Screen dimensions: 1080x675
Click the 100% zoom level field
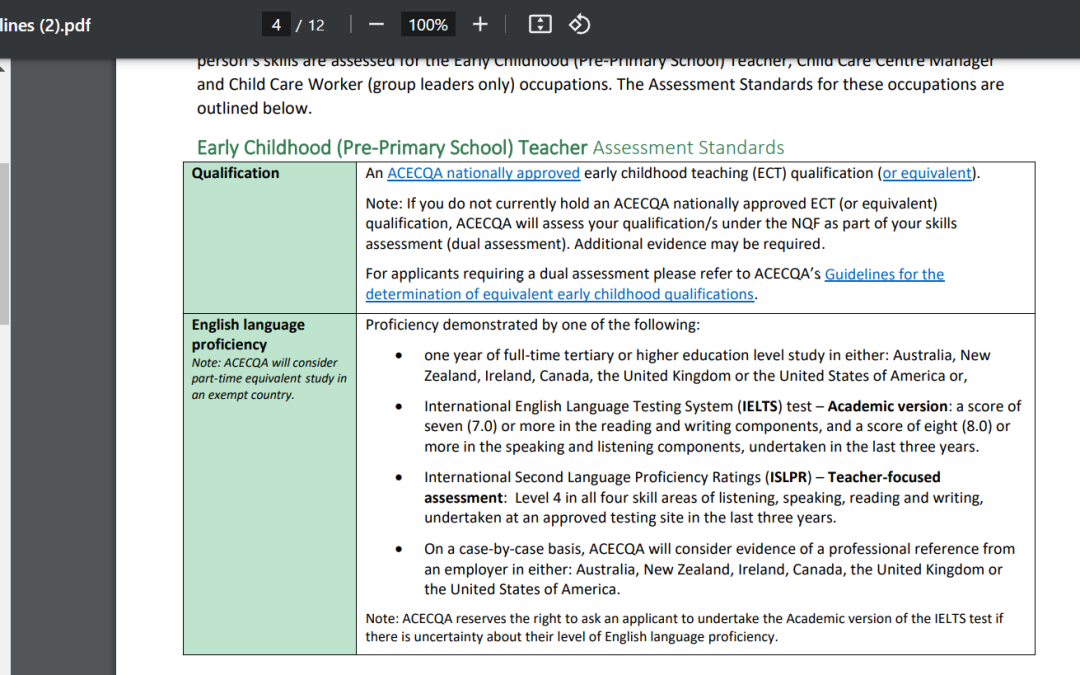pos(428,25)
